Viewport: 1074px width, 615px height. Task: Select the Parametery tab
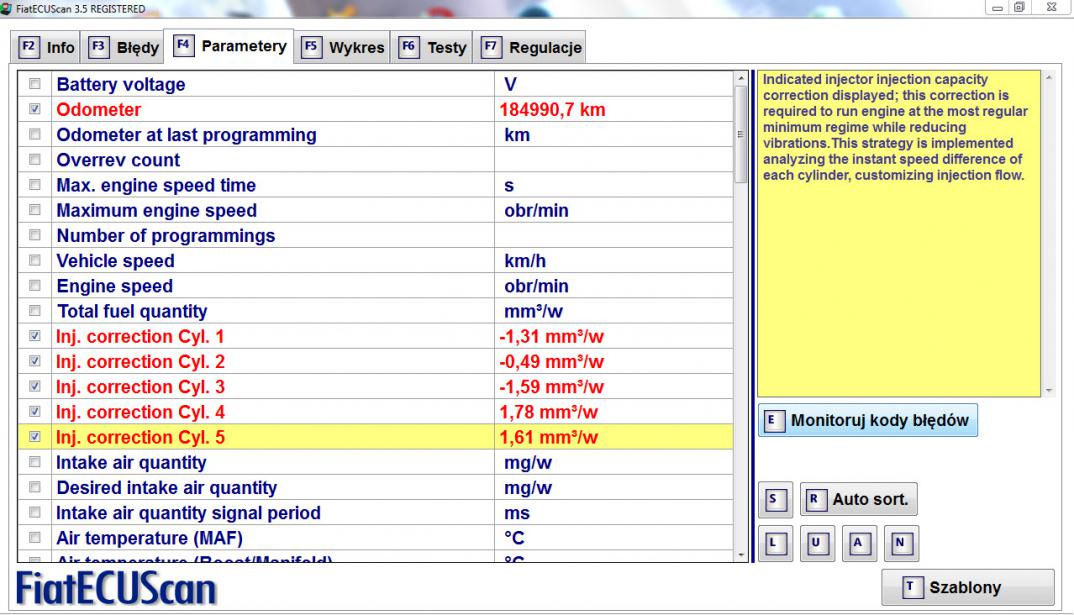pos(229,46)
